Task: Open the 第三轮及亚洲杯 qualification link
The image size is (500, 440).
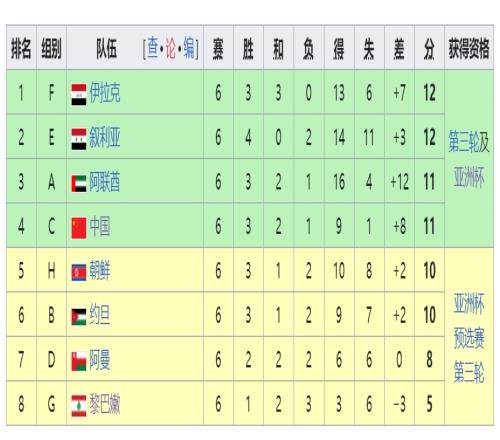Action: 469,159
